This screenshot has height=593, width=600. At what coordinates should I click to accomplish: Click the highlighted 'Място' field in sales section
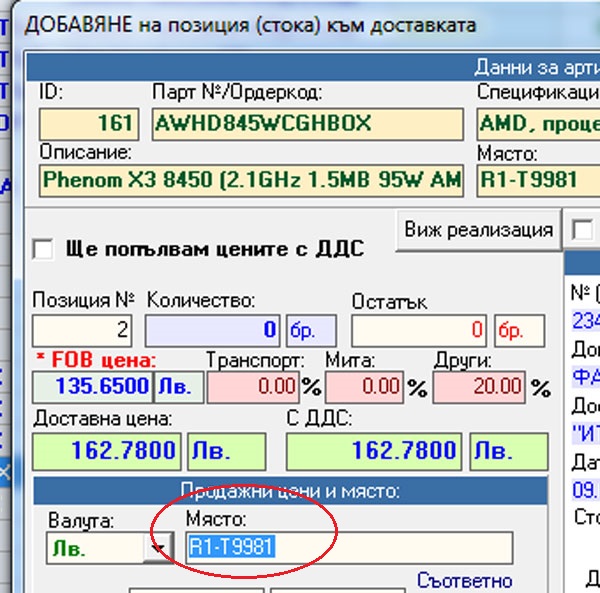point(349,547)
